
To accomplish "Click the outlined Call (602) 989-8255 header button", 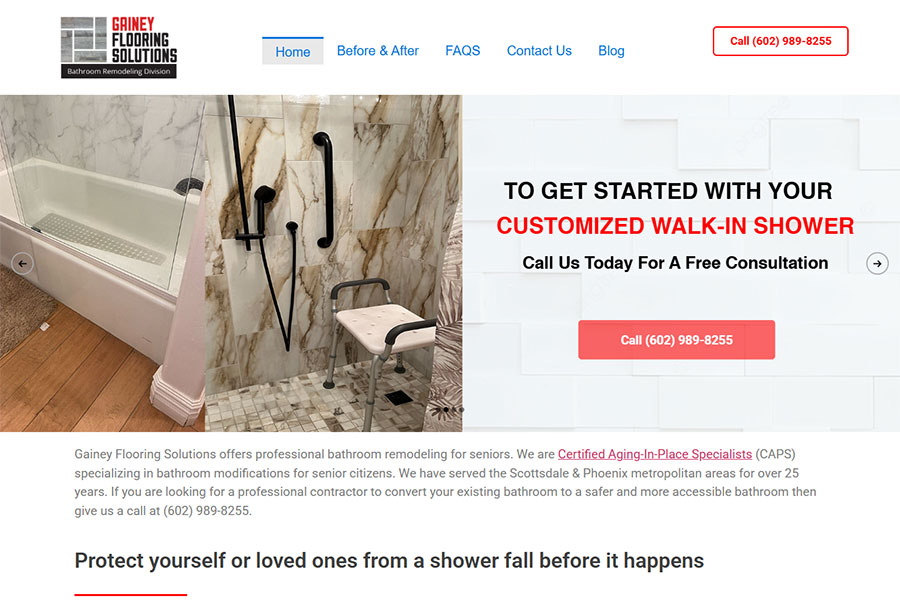I will (781, 41).
